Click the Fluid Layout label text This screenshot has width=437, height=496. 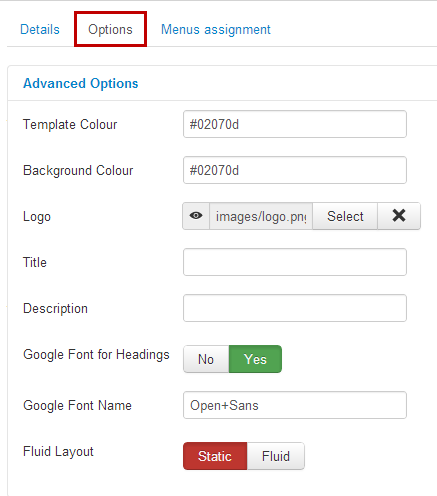(58, 451)
